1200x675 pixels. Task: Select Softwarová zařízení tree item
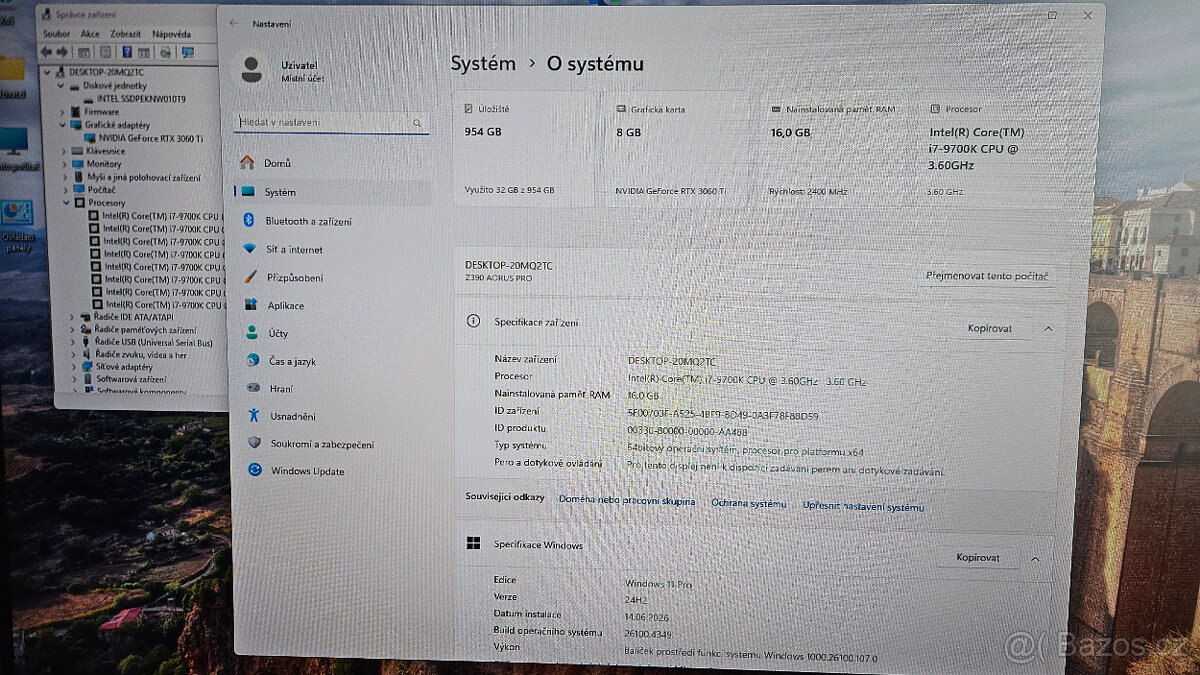pyautogui.click(x=131, y=380)
